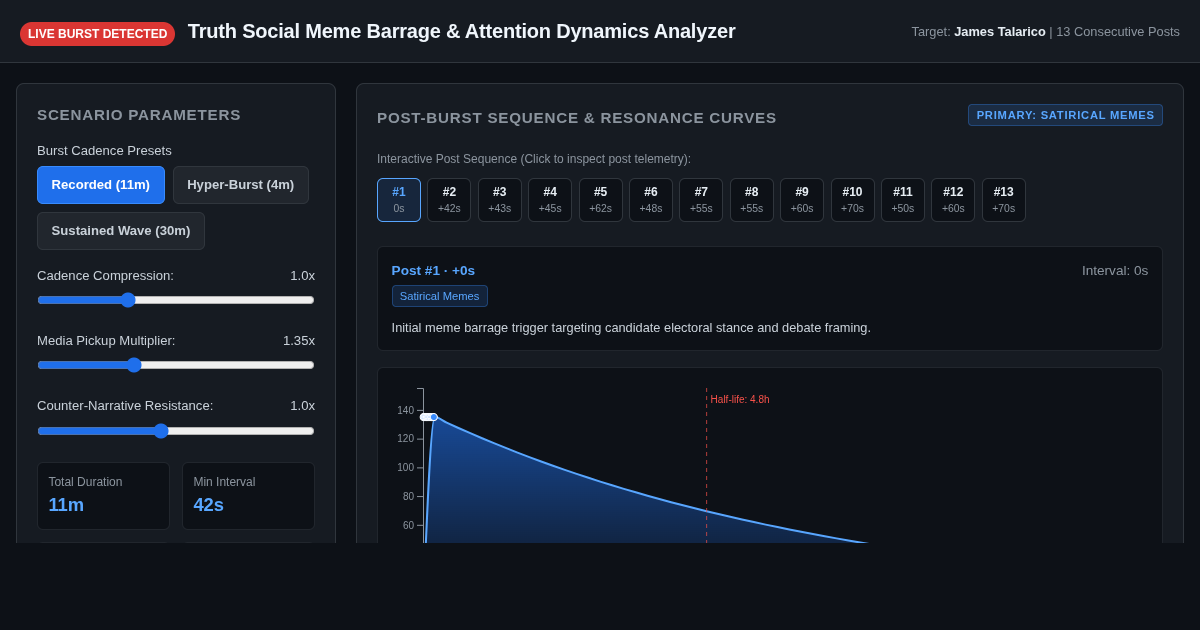Adjust the Media Pickup Multiplier slider
The height and width of the screenshot is (630, 1200).
176,365
